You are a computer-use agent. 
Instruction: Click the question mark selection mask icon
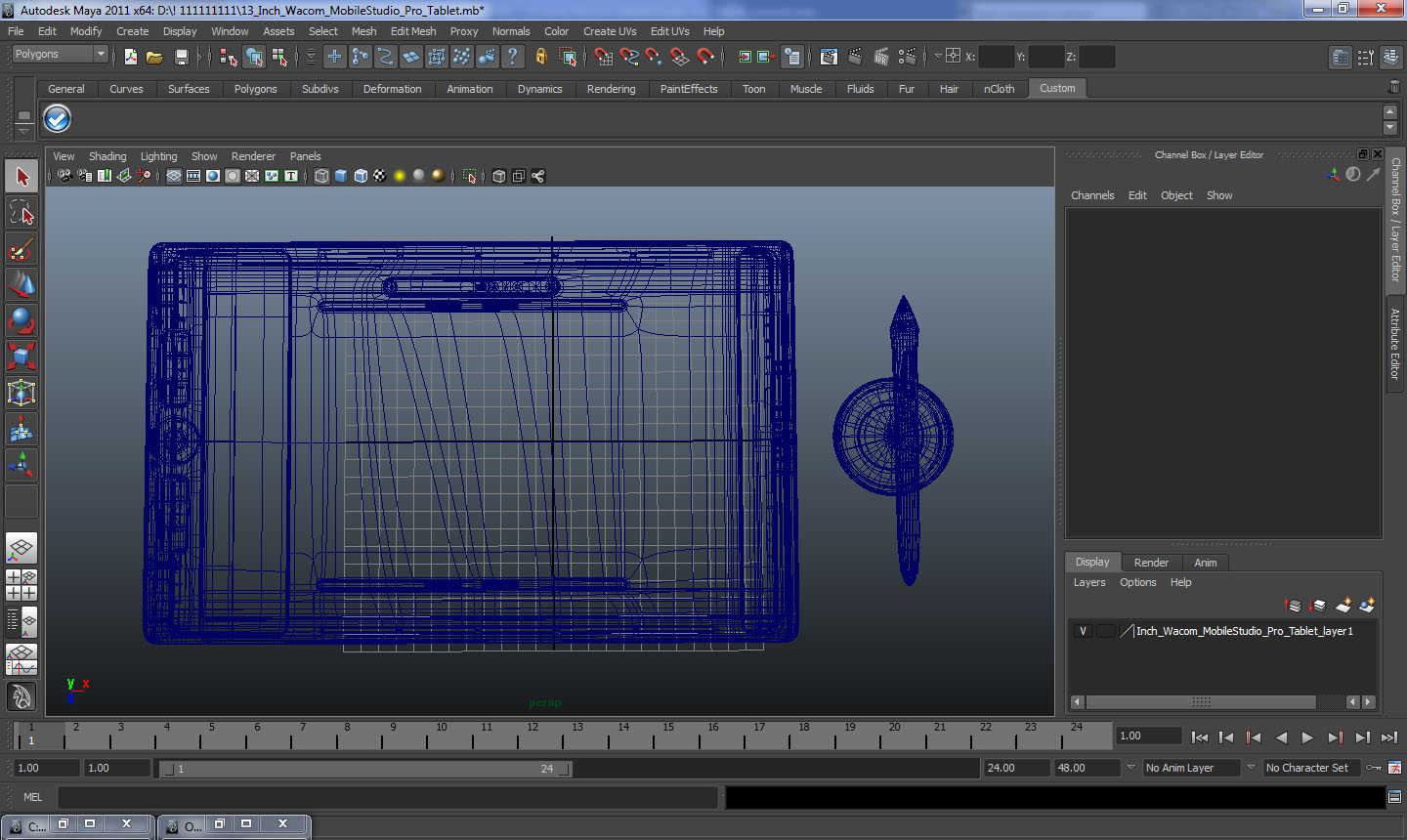pyautogui.click(x=512, y=57)
